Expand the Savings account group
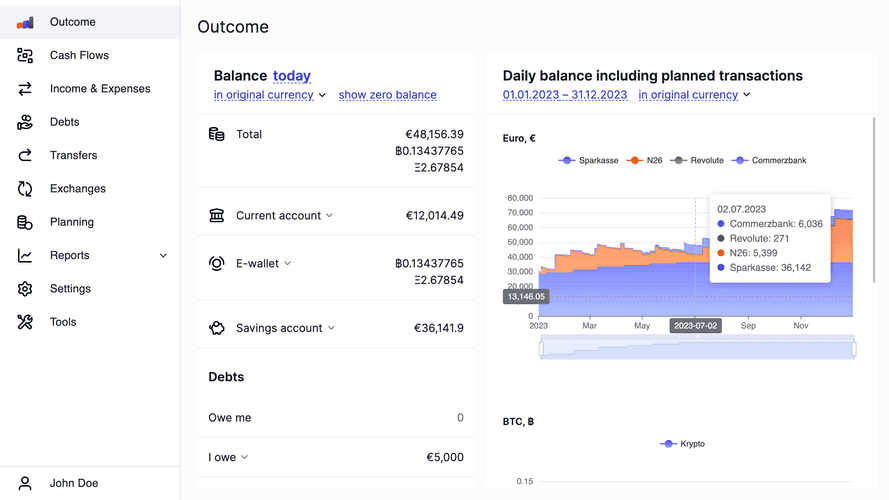Image resolution: width=889 pixels, height=500 pixels. 331,328
